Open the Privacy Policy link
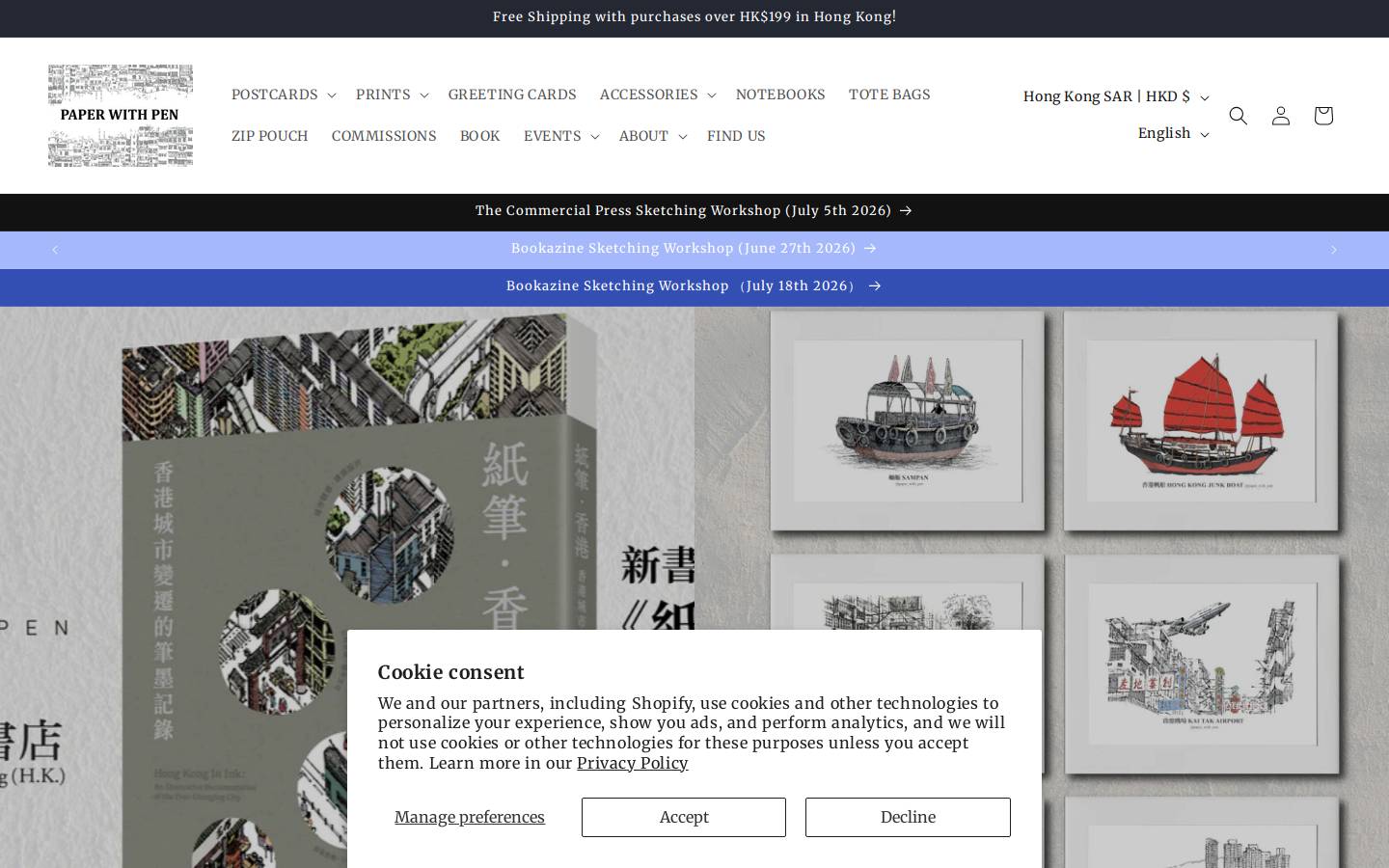 [x=633, y=763]
